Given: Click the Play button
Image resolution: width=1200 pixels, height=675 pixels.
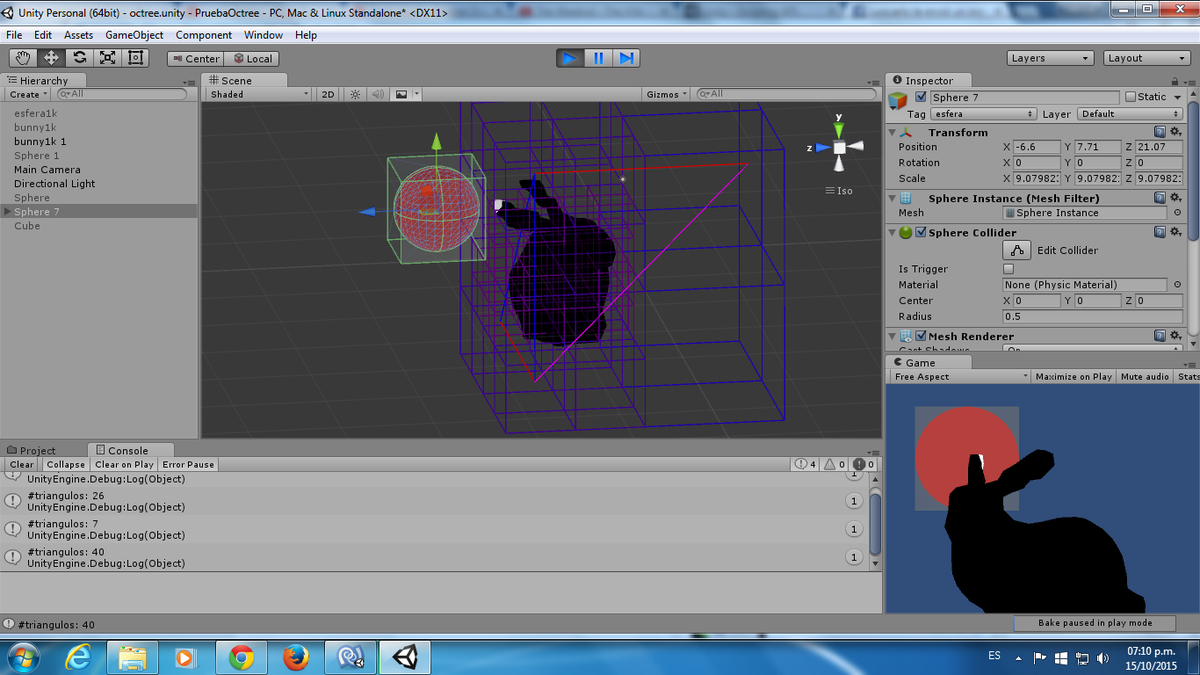Looking at the screenshot, I should point(570,58).
